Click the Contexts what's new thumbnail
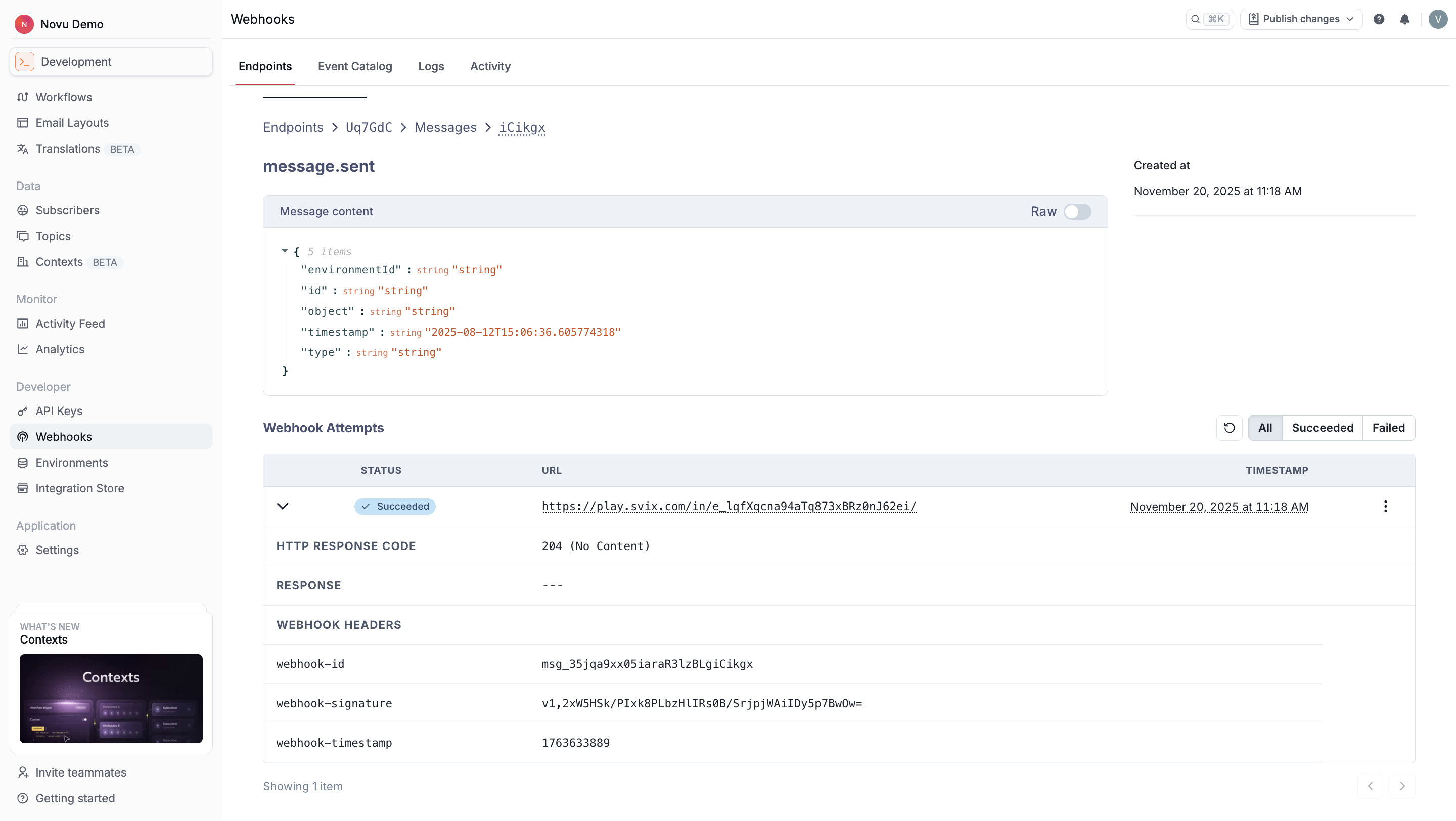The height and width of the screenshot is (821, 1456). click(x=111, y=698)
